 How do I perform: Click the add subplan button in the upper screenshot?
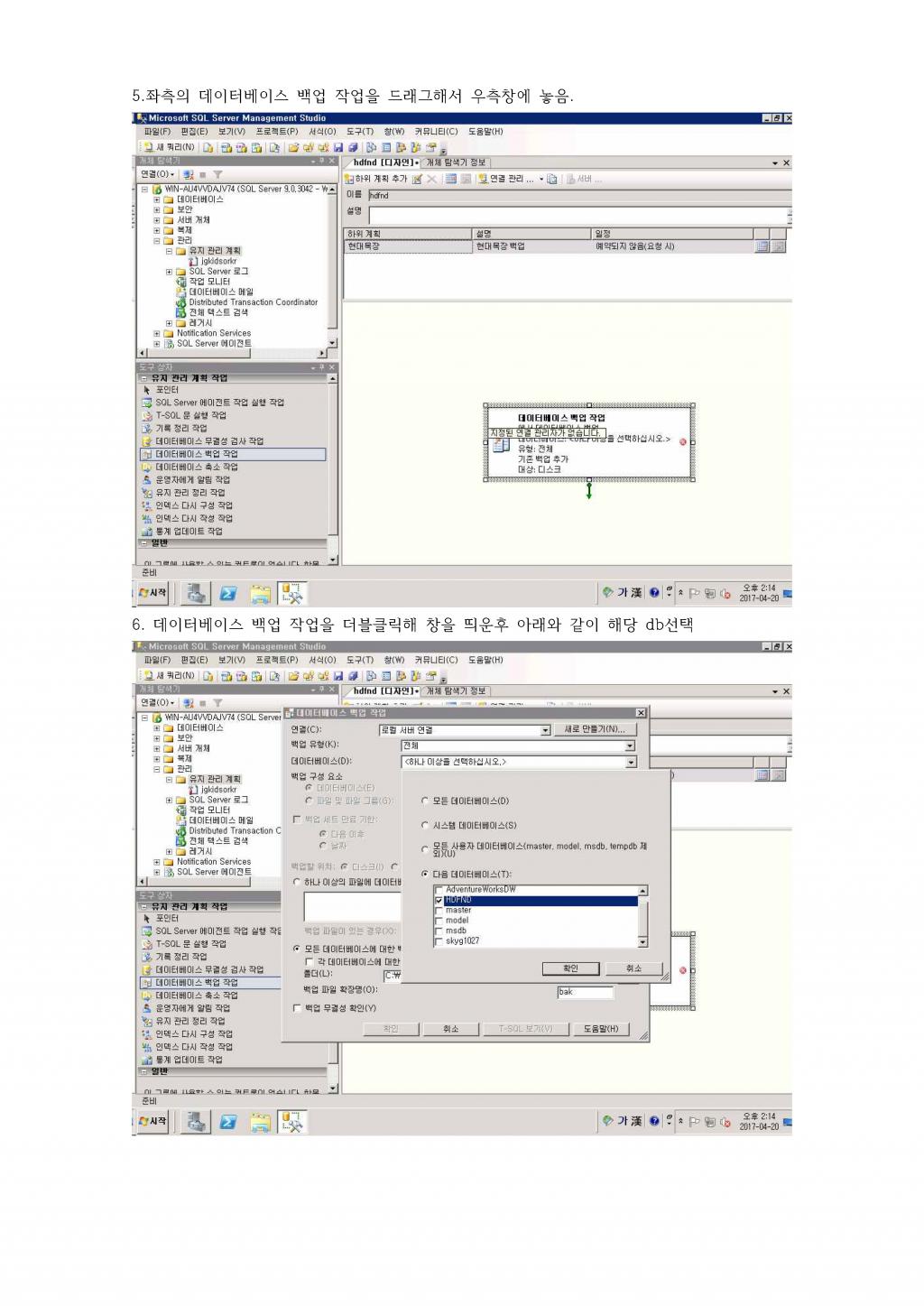coord(377,179)
